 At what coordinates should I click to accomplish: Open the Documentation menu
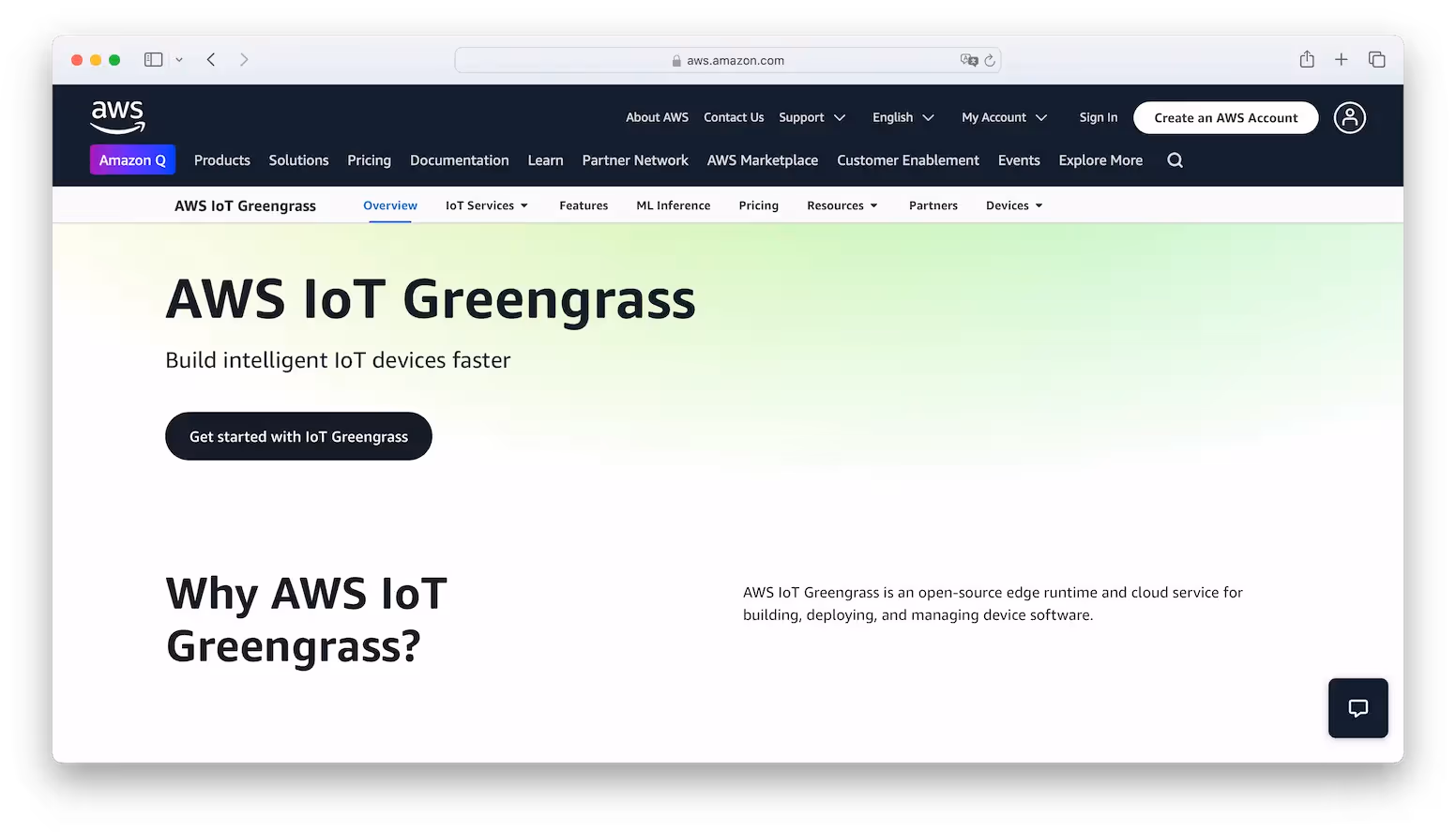(x=460, y=160)
